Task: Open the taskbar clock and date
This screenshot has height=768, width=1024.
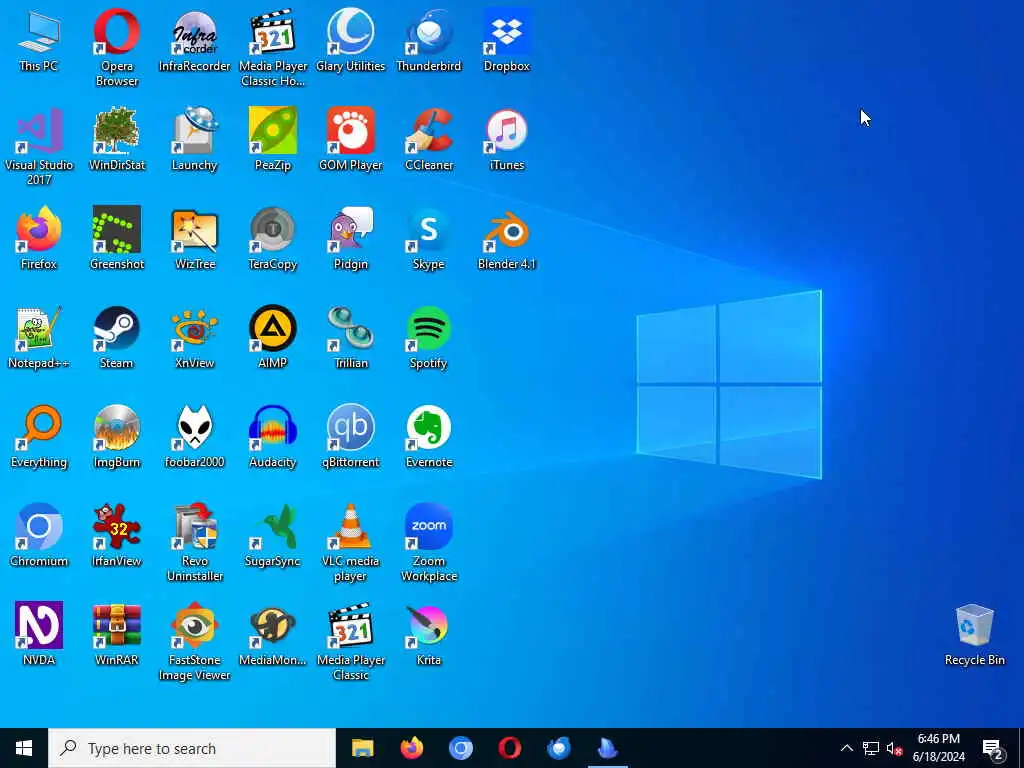Action: (x=938, y=748)
